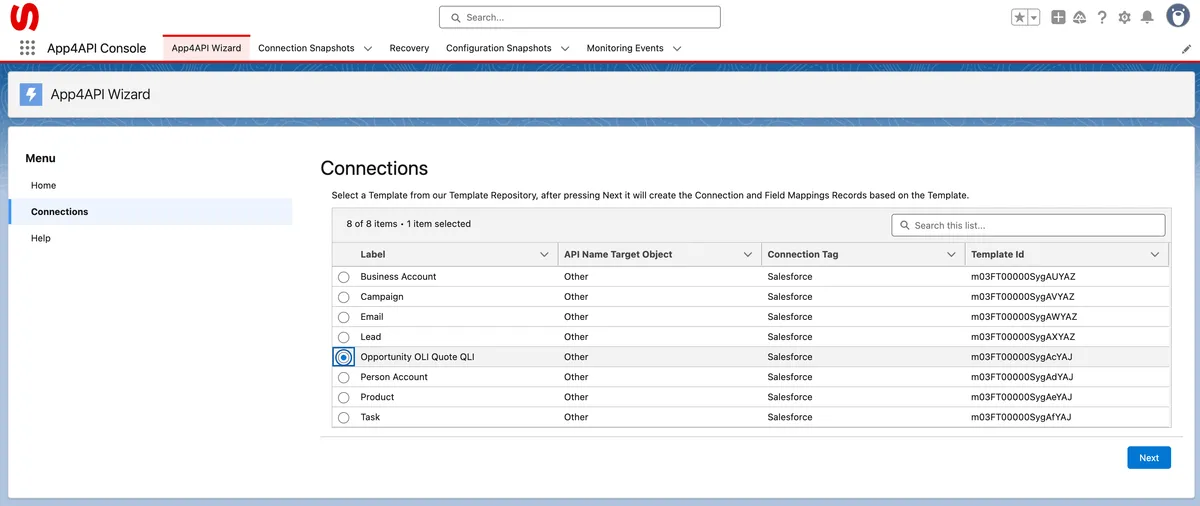Select the Business Account radio button
Image resolution: width=1200 pixels, height=506 pixels.
coord(344,277)
